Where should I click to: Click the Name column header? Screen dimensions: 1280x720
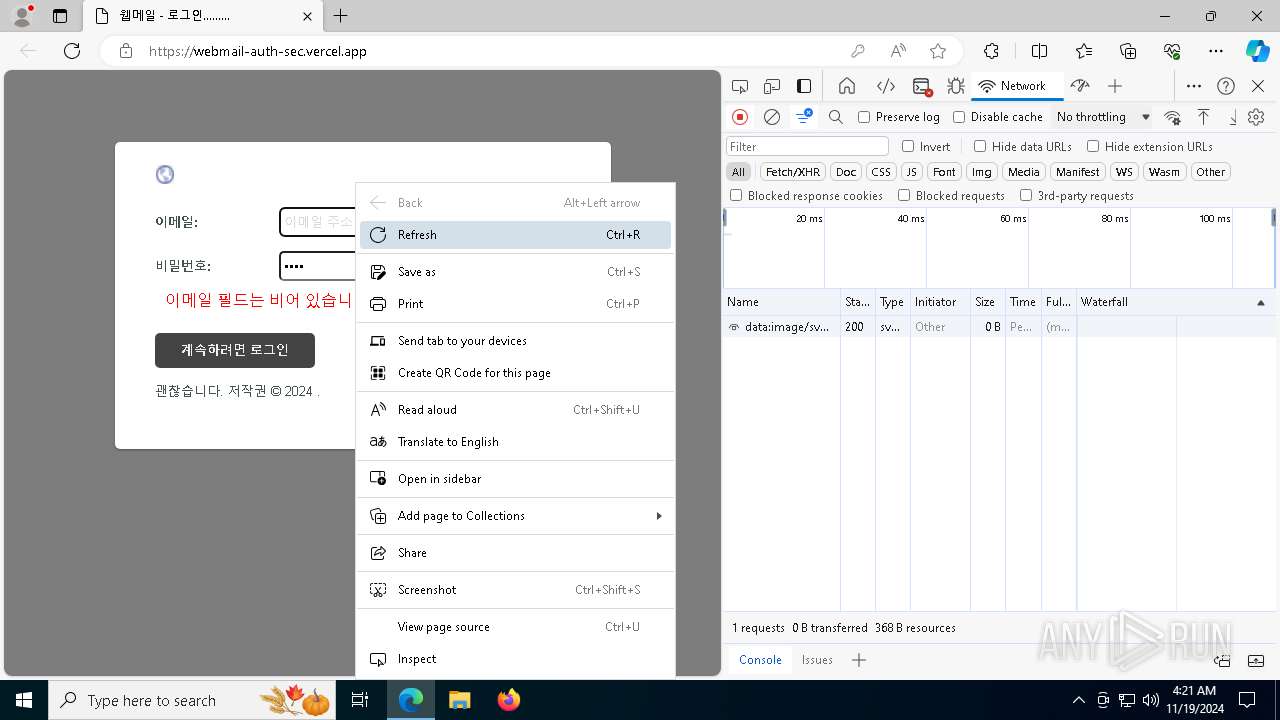point(782,302)
